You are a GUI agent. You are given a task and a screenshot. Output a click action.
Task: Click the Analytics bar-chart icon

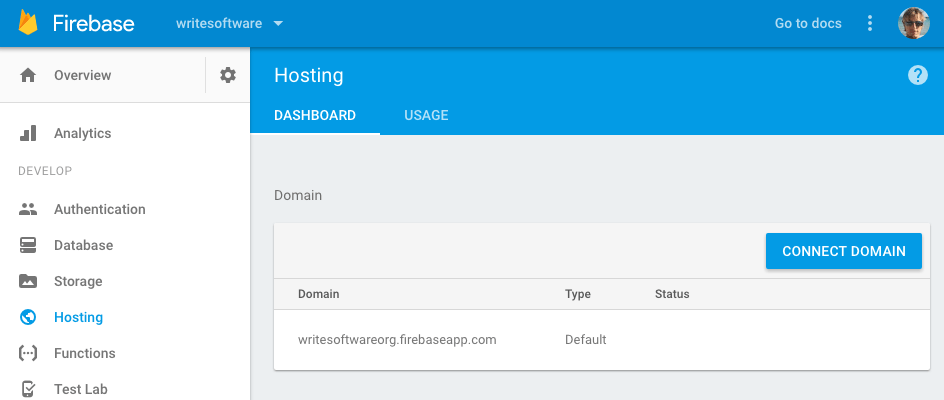pyautogui.click(x=28, y=133)
